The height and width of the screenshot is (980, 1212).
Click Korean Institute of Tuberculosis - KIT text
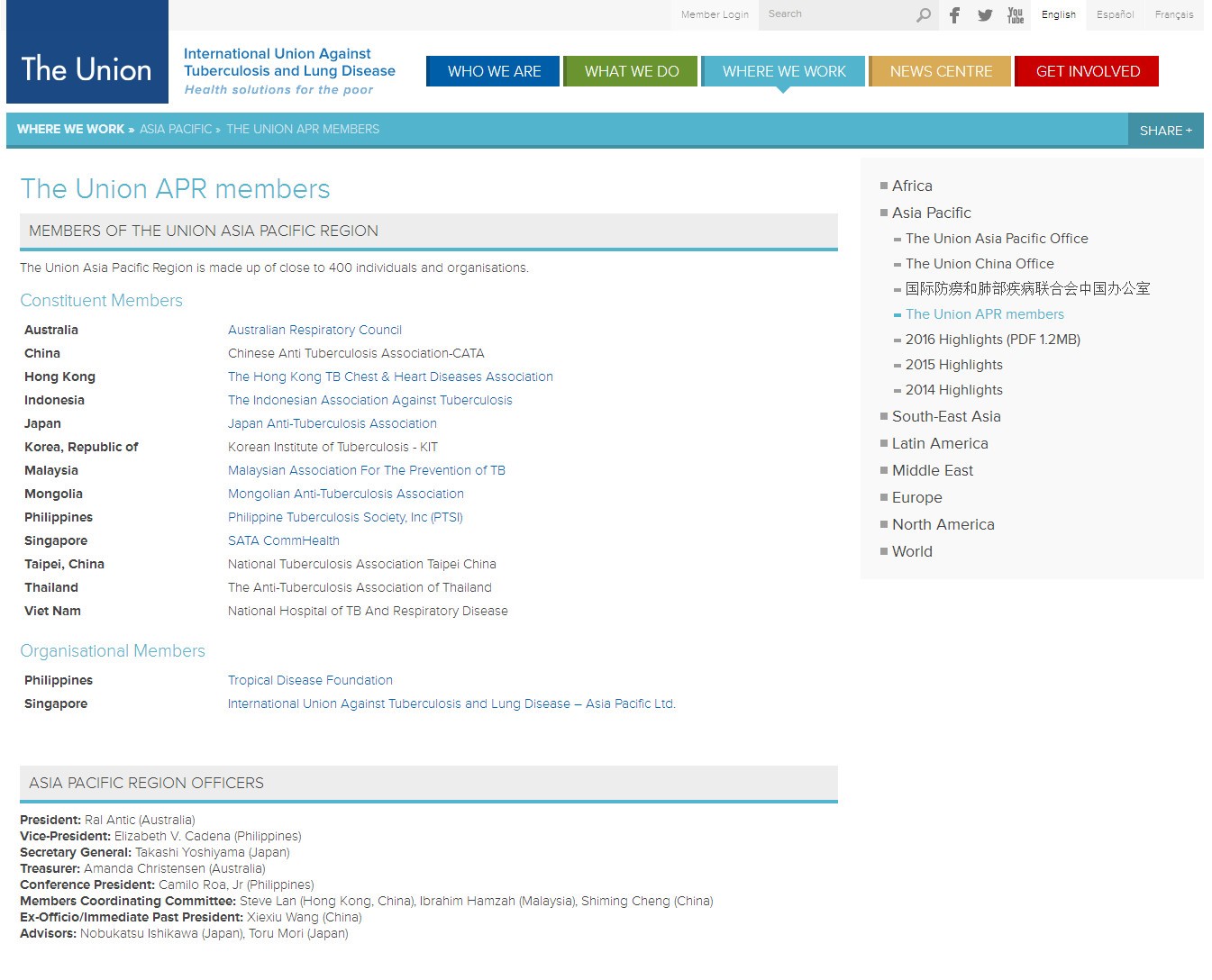pos(333,447)
